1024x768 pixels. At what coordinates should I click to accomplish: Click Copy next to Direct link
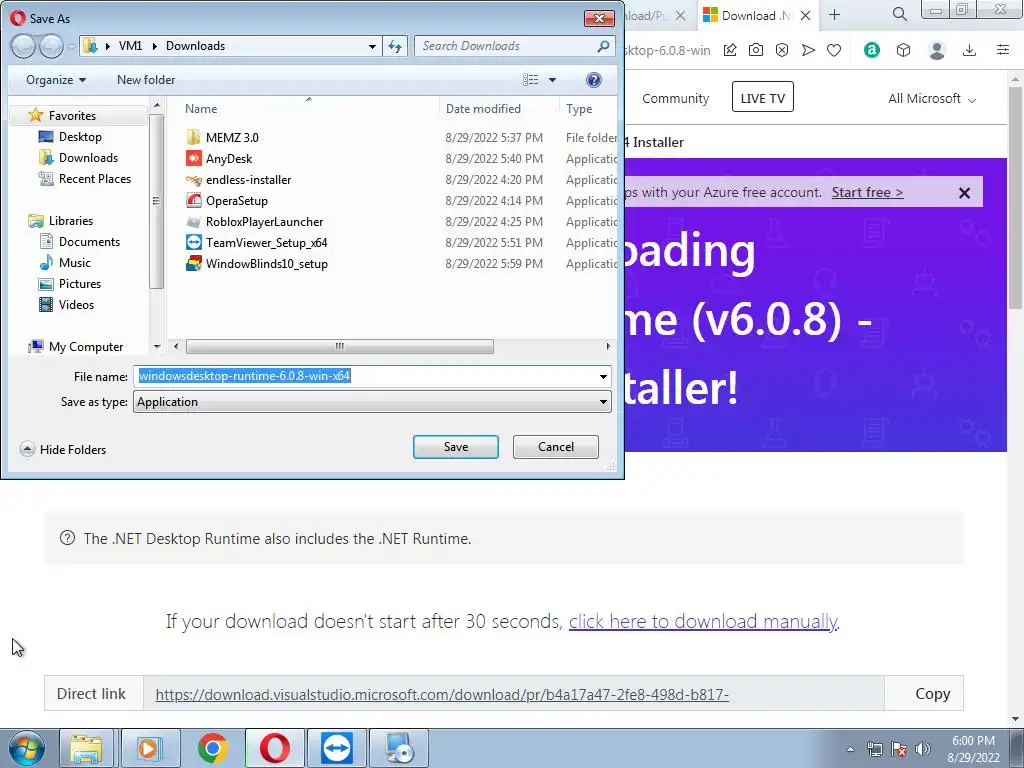point(933,694)
